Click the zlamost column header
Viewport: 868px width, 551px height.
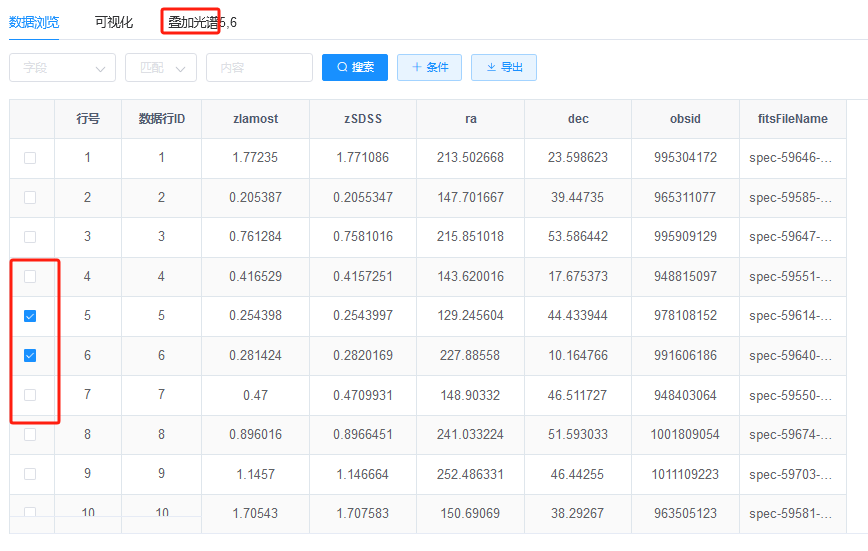click(x=255, y=119)
